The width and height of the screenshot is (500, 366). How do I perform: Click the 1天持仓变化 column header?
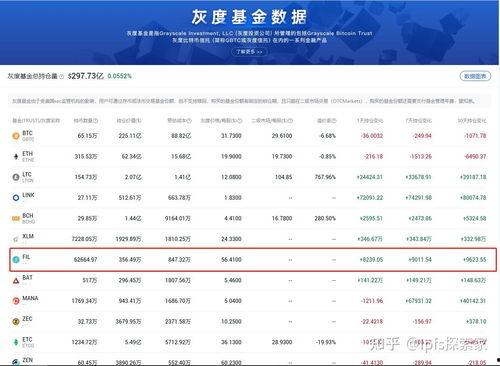tap(370, 120)
